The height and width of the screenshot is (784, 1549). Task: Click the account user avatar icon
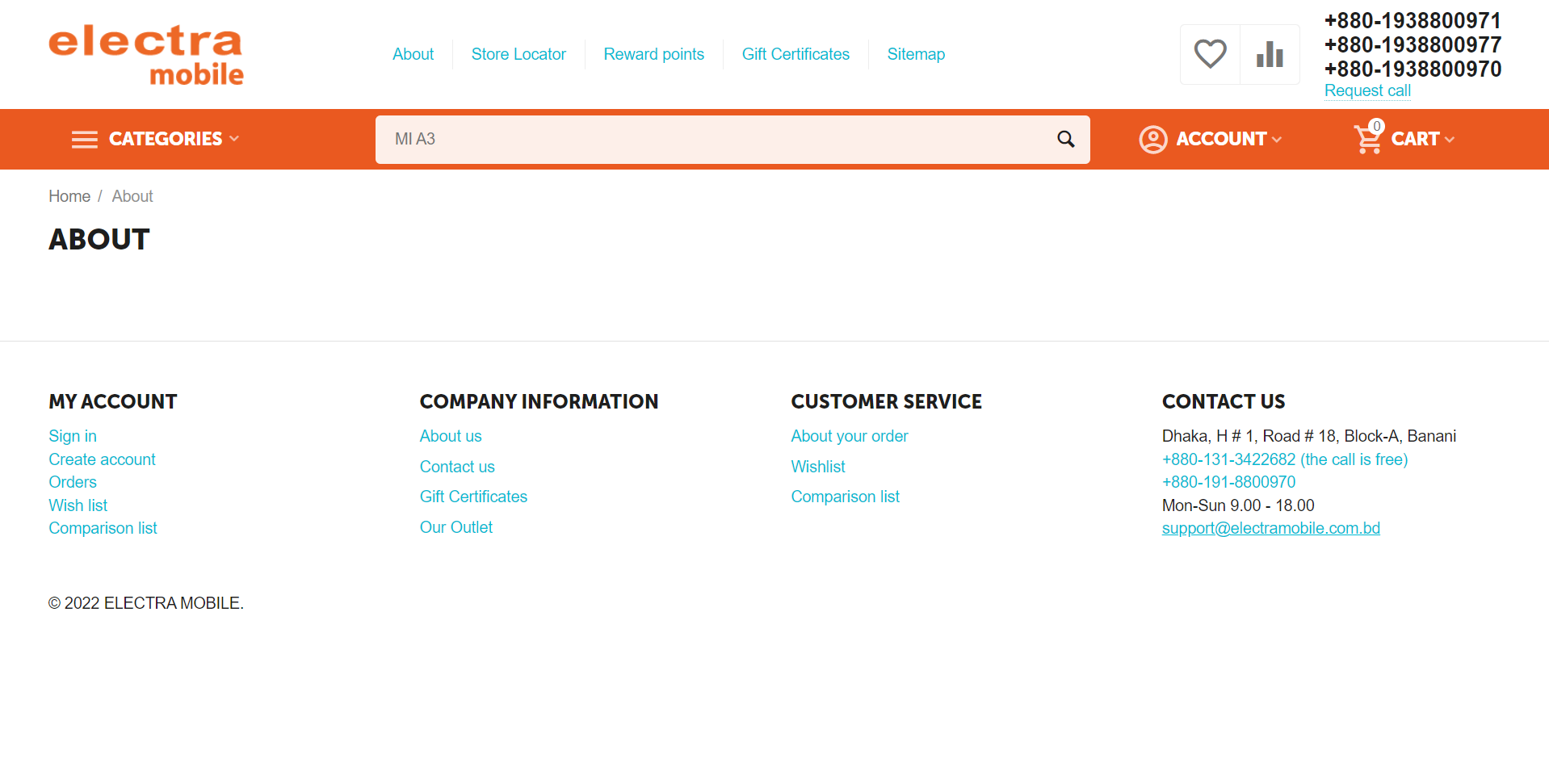tap(1152, 139)
